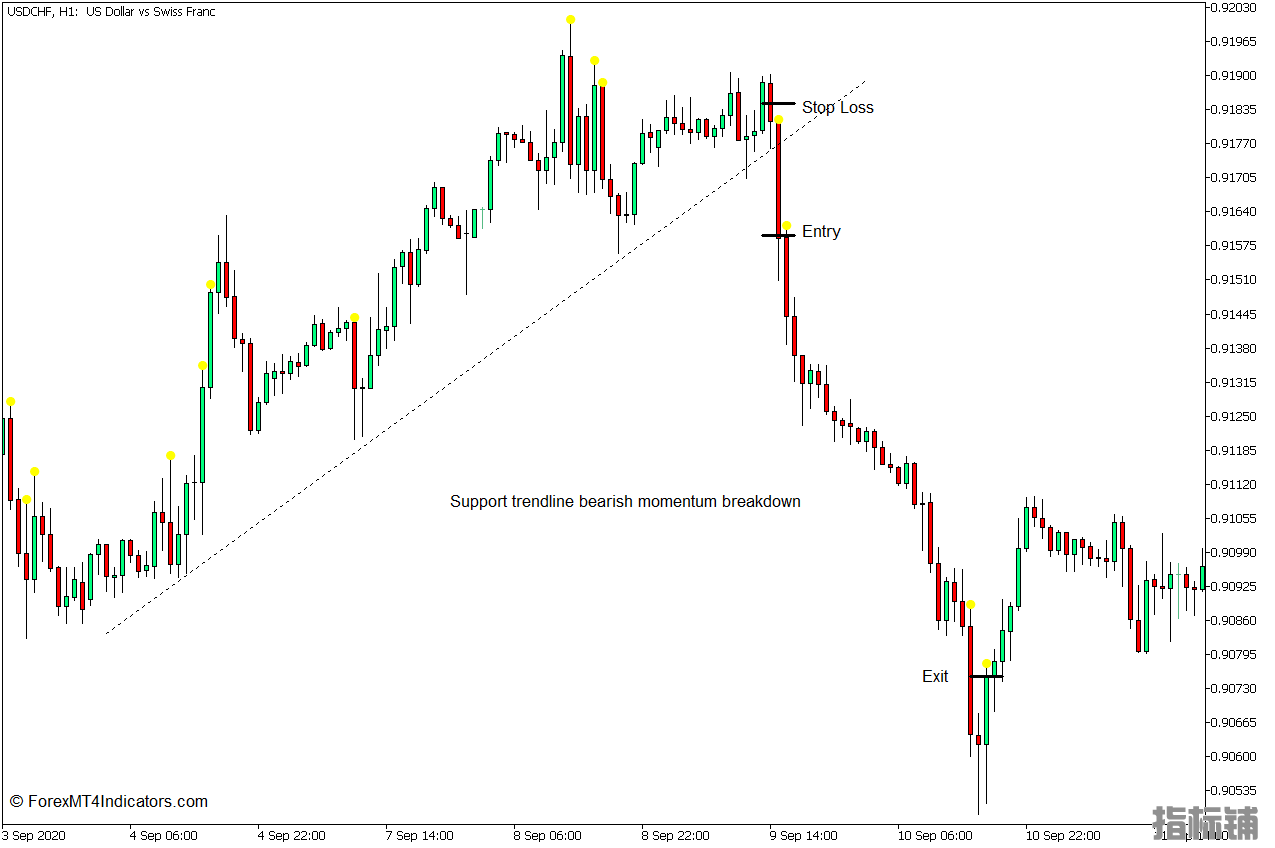Screen dimensions: 1275x848
Task: Click the 8 Sep 06:00 time label
Action: coord(547,836)
